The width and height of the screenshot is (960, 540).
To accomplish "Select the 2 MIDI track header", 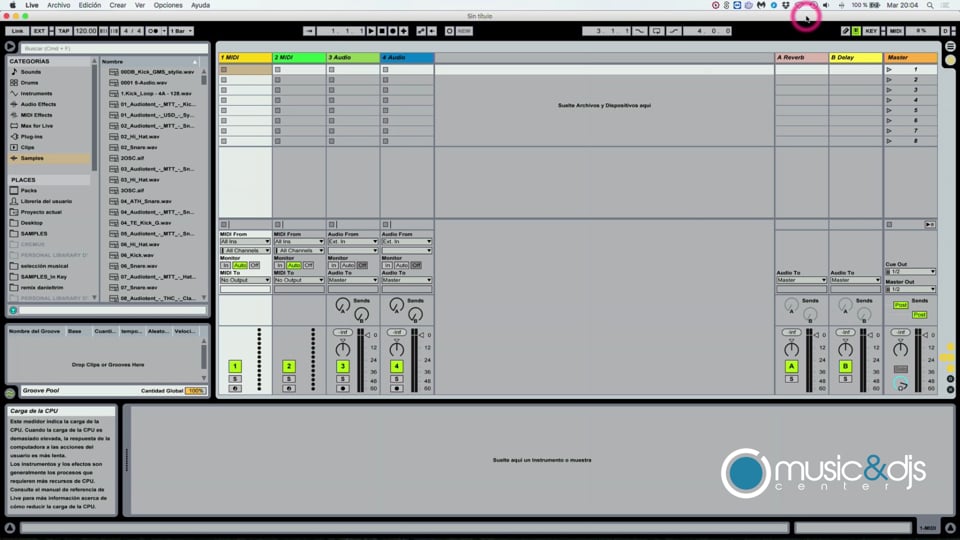I will (x=299, y=58).
